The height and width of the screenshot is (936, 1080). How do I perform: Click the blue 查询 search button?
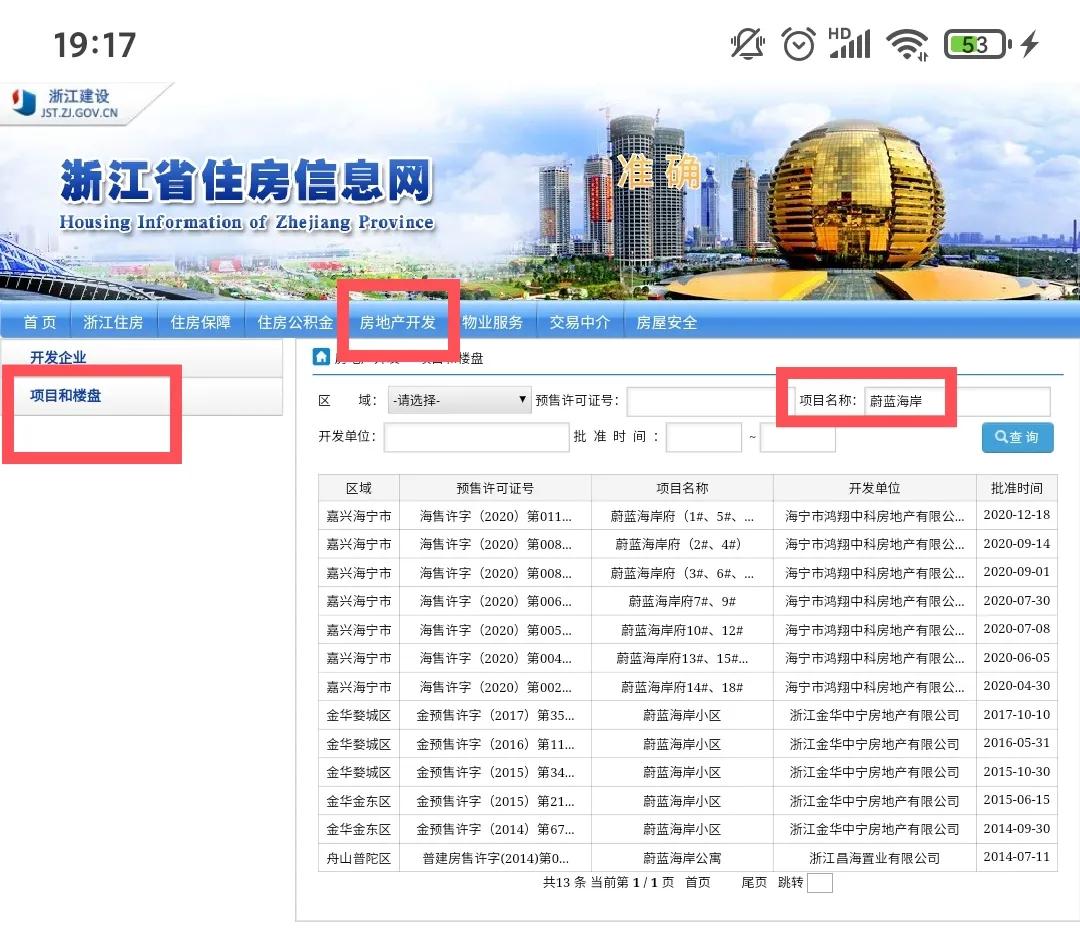(1017, 437)
